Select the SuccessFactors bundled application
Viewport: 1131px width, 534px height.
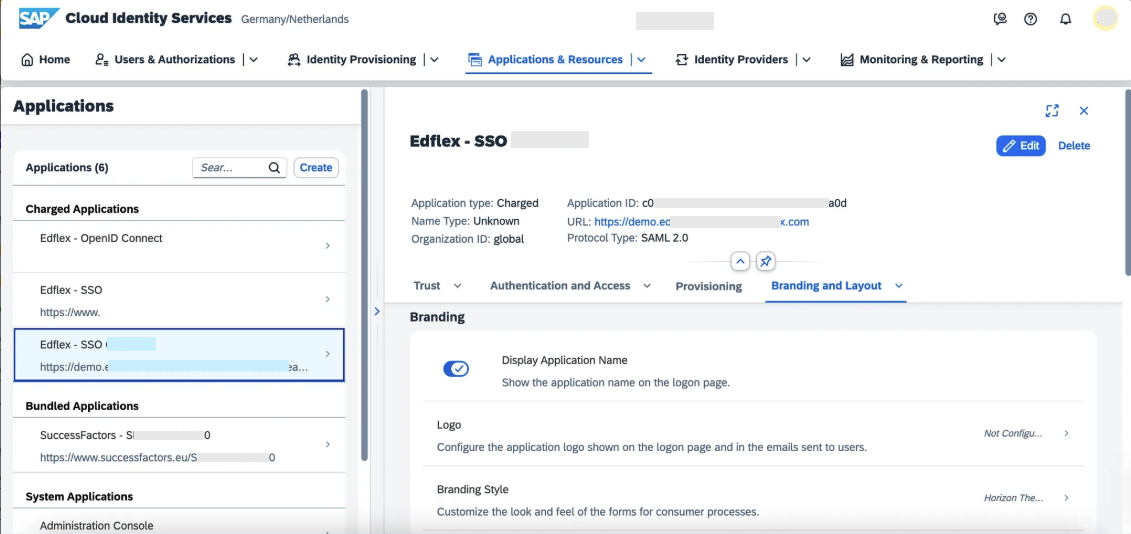click(179, 446)
